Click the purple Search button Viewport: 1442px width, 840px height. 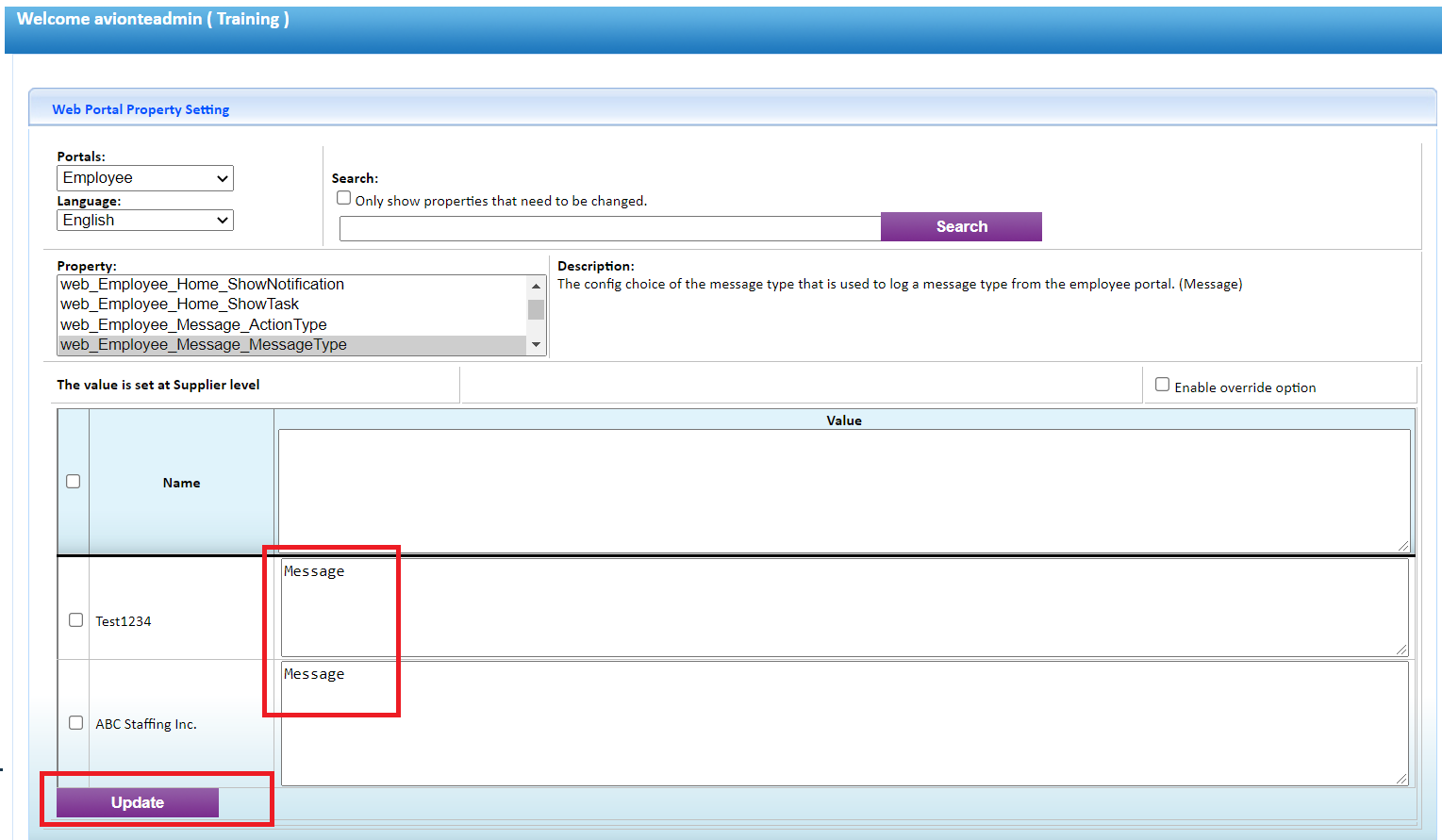[961, 226]
